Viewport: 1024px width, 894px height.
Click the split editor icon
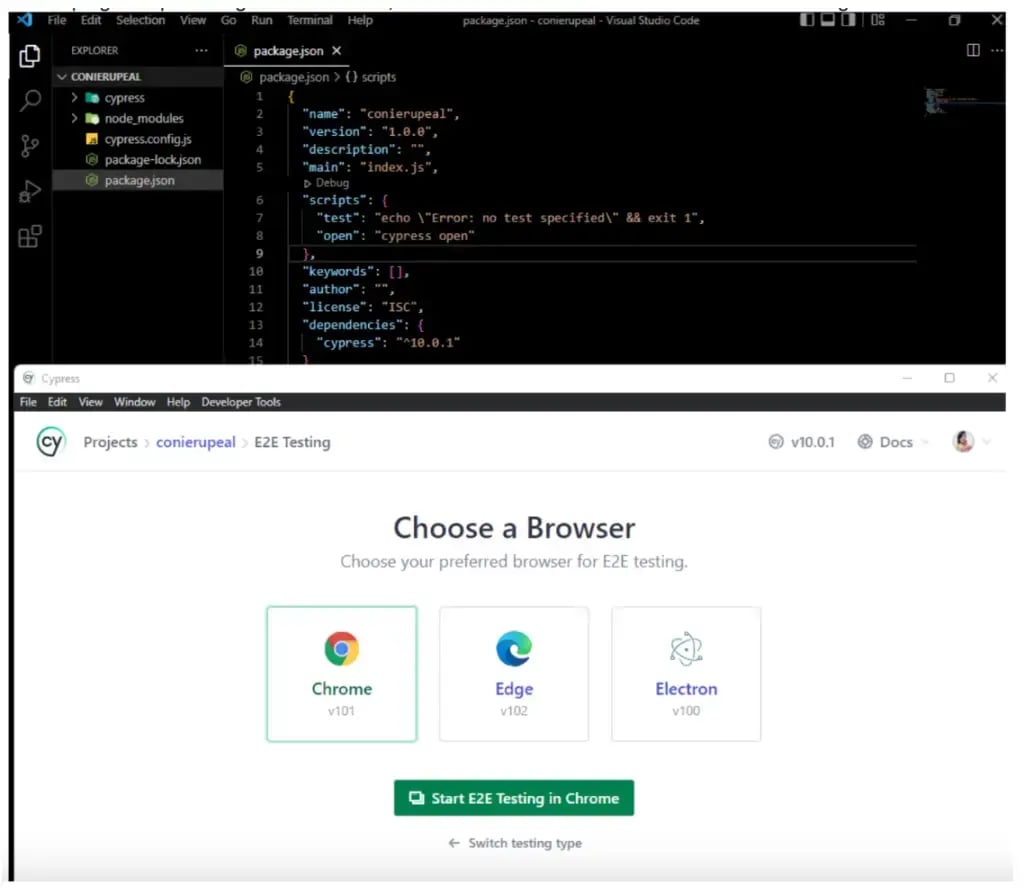pyautogui.click(x=973, y=51)
